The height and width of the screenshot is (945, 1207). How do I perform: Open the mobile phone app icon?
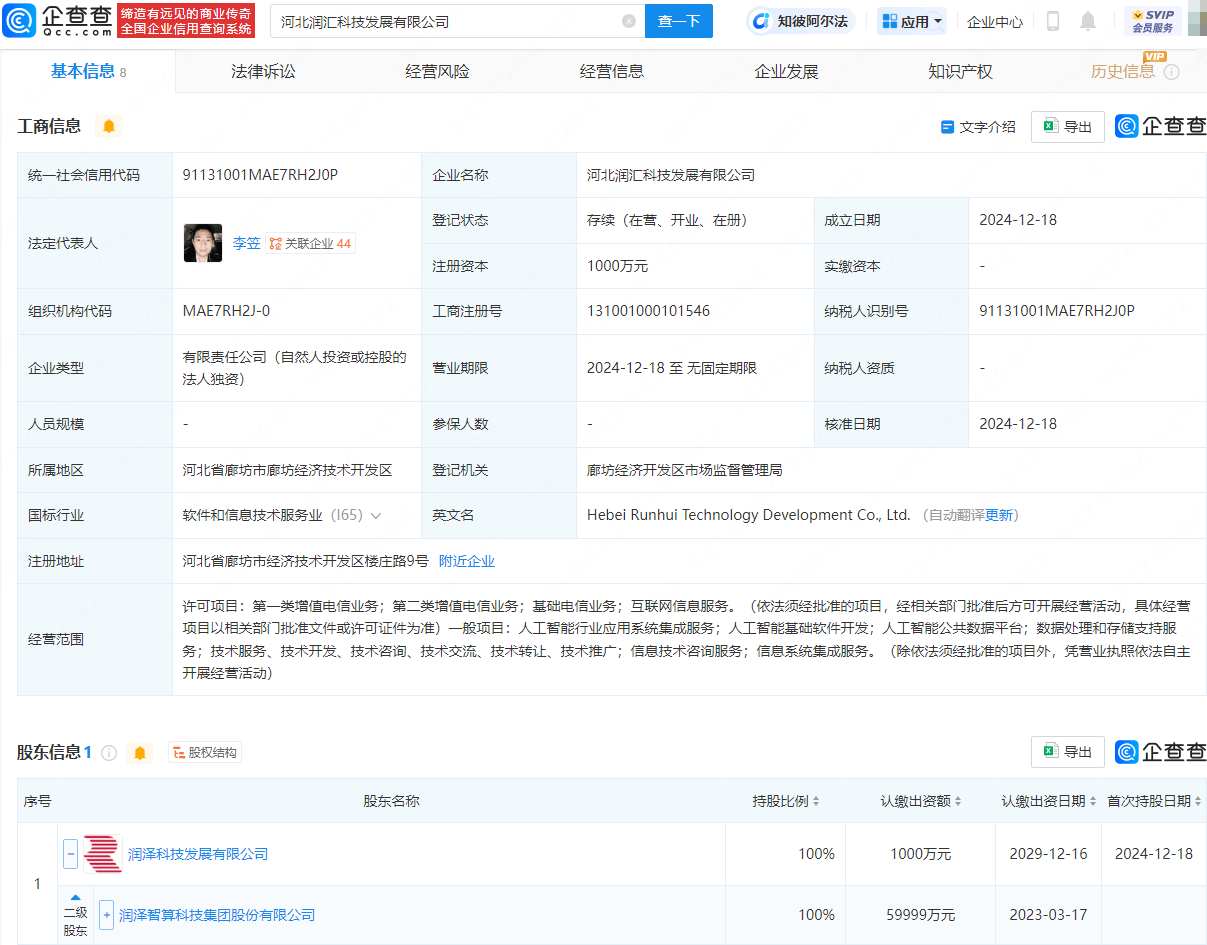click(1052, 21)
